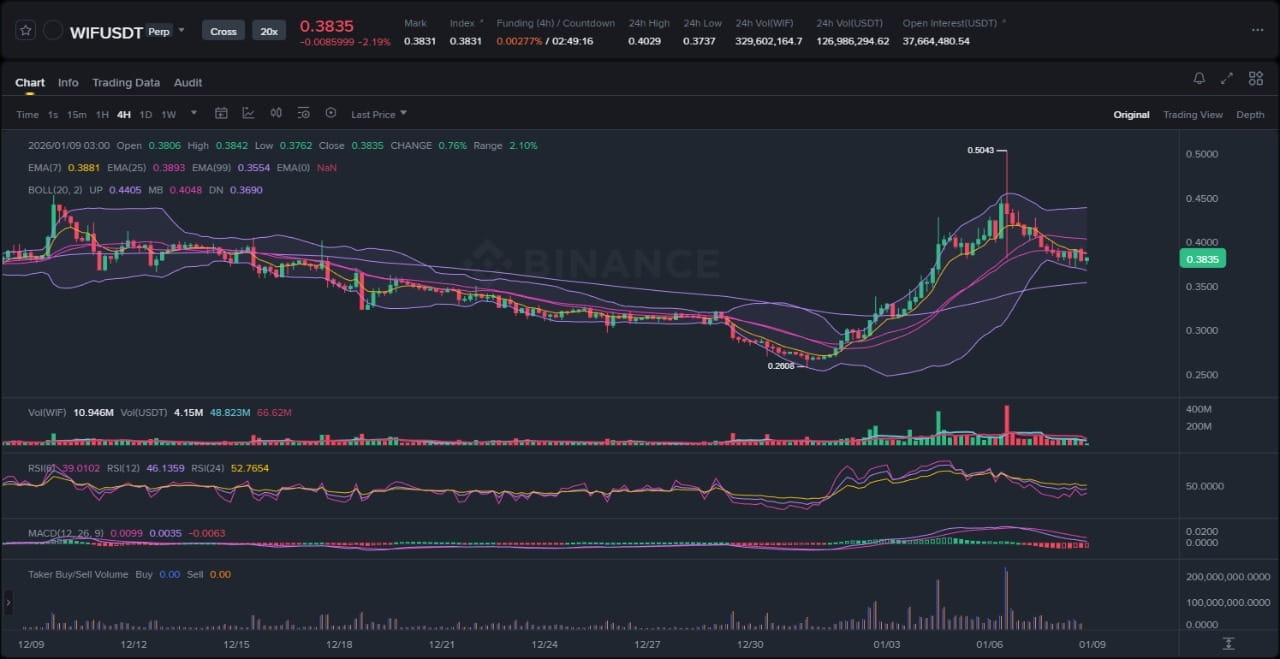Open the Cross margin mode button
This screenshot has height=659, width=1280.
point(223,31)
